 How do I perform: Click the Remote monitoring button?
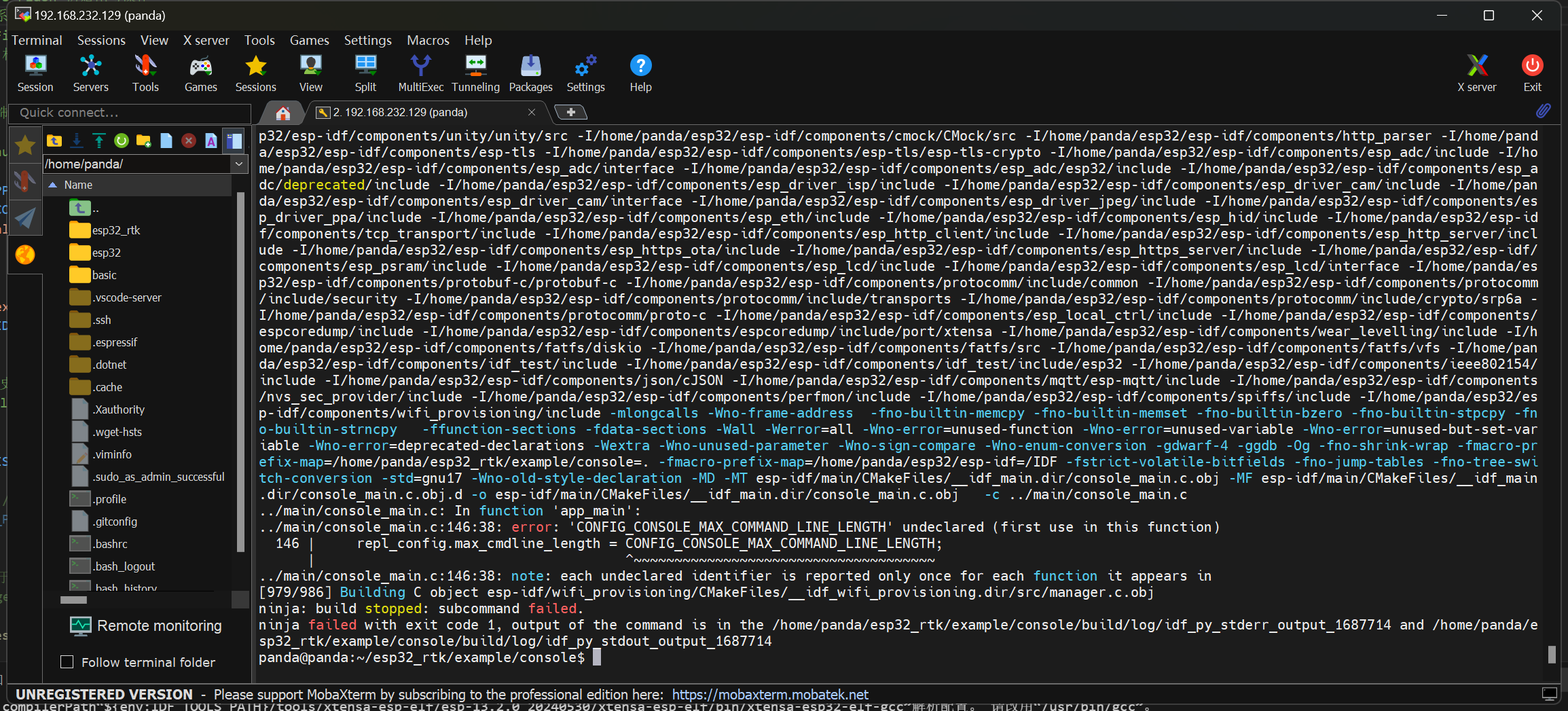(147, 625)
